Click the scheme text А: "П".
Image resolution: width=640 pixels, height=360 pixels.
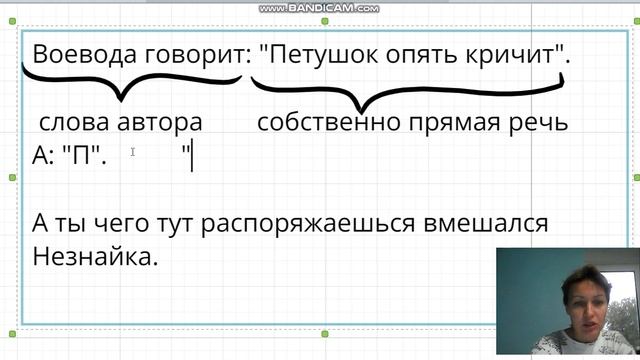69,156
